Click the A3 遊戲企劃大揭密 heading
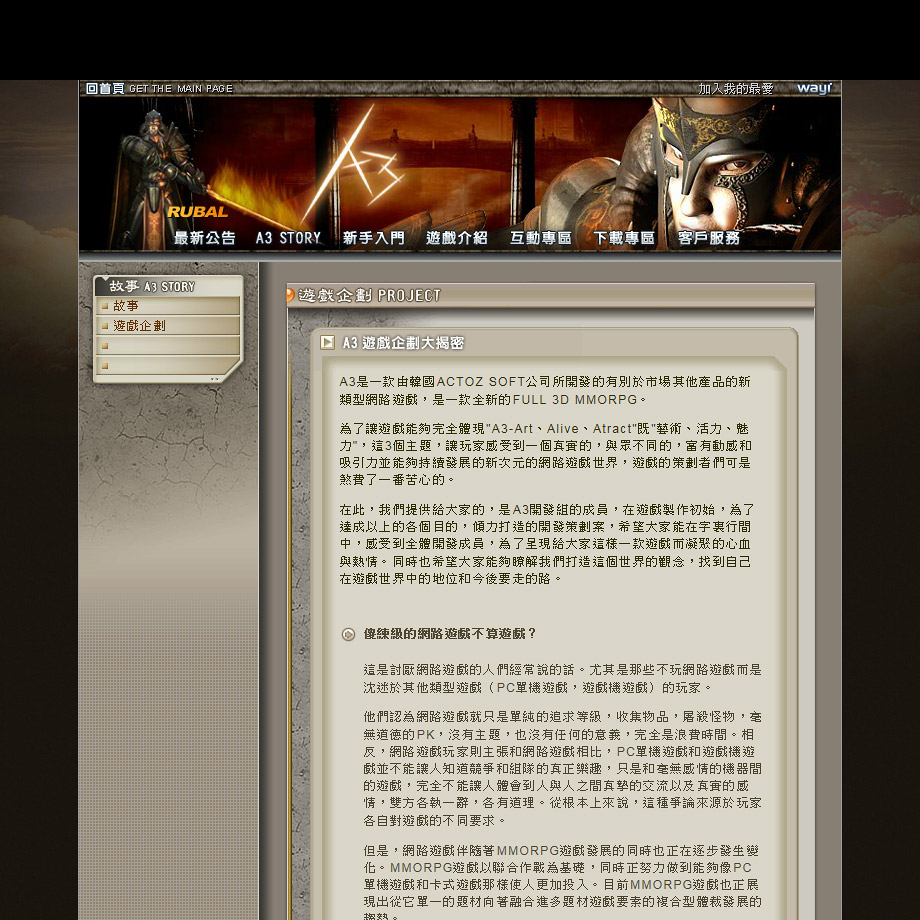920x920 pixels. click(x=403, y=343)
